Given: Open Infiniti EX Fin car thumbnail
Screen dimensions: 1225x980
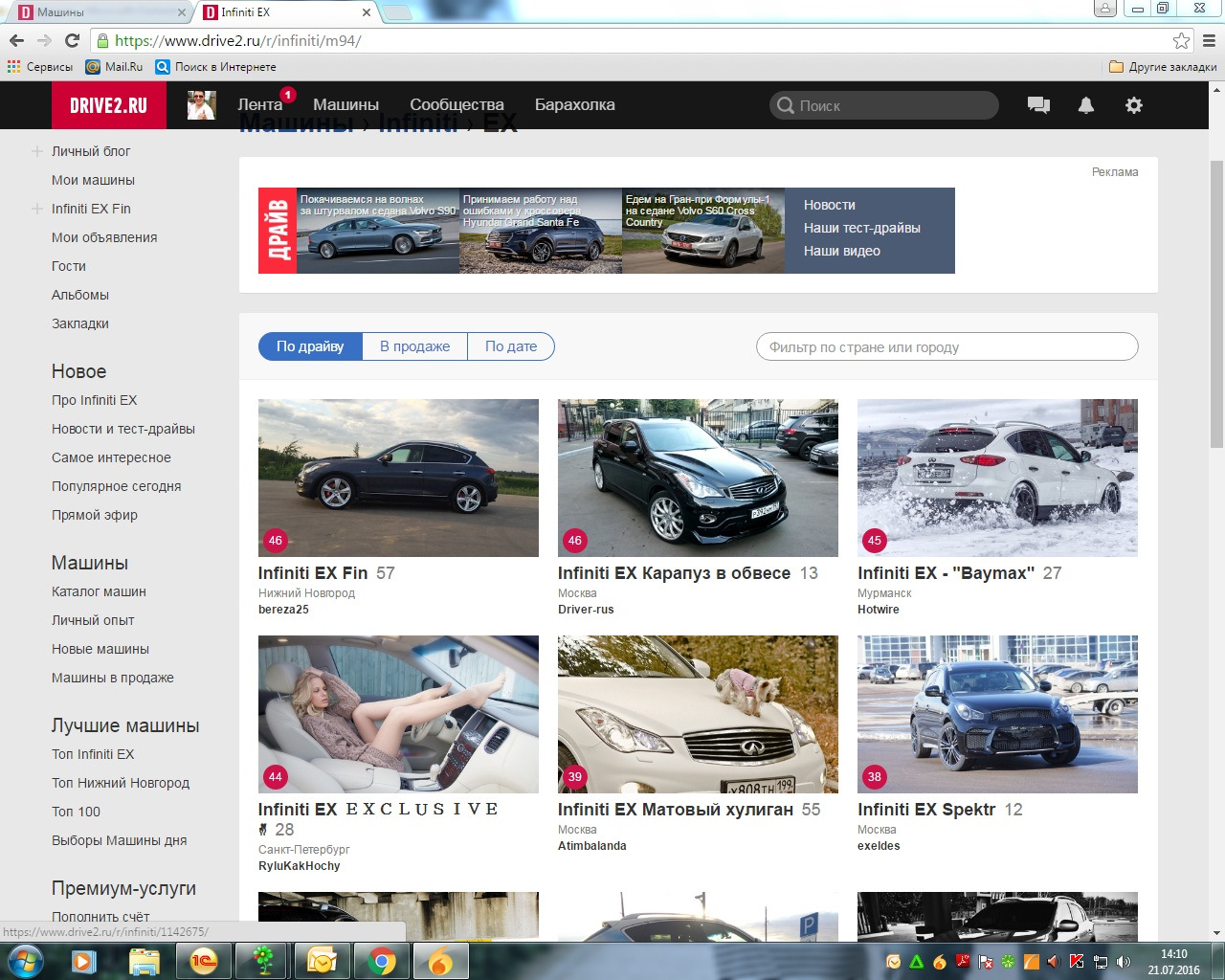Looking at the screenshot, I should (x=398, y=478).
